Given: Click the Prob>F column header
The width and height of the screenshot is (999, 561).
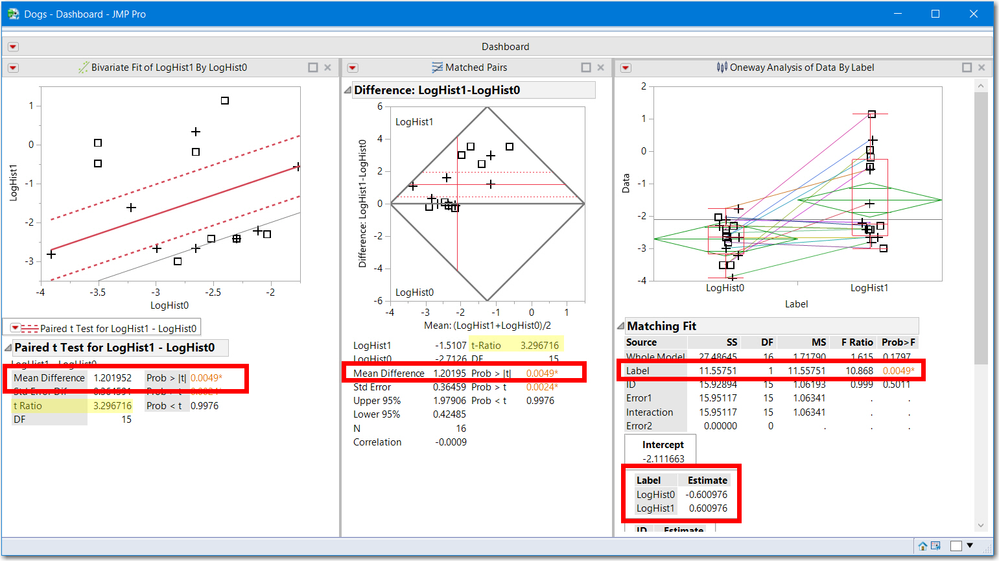Looking at the screenshot, I should pos(898,342).
